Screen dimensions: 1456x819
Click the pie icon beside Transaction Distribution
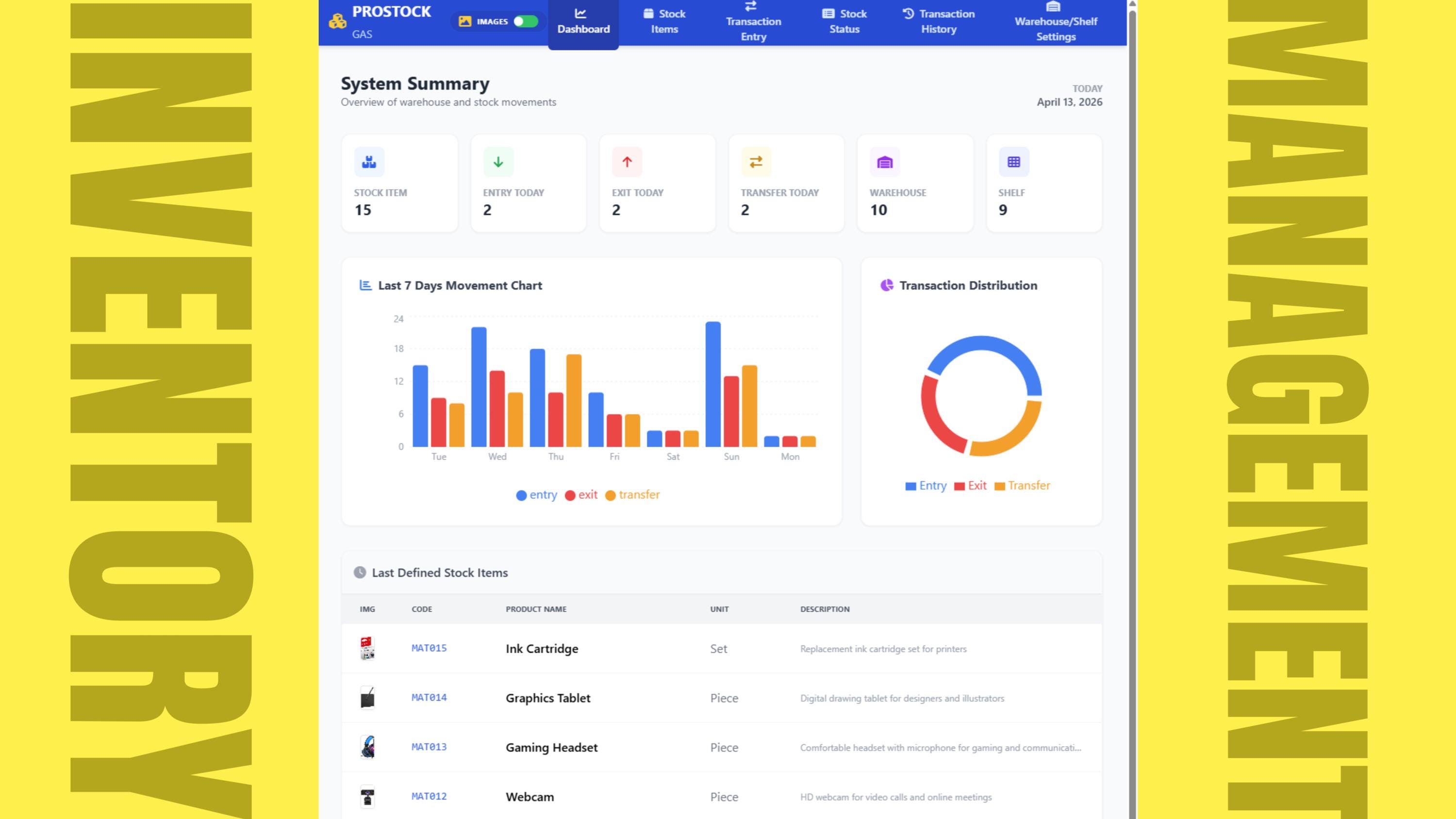click(887, 285)
